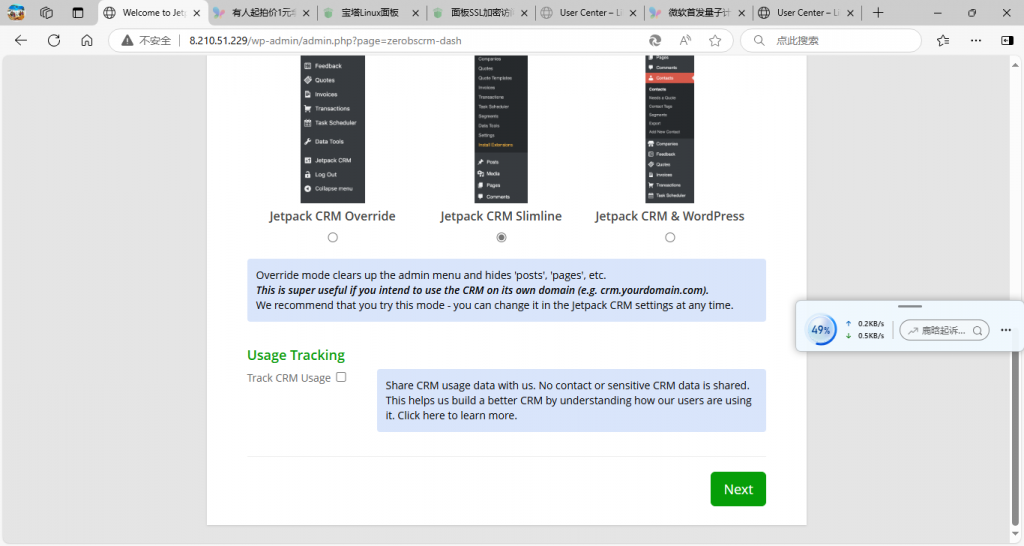
Task: Click the Override mode description box
Action: pyautogui.click(x=506, y=290)
